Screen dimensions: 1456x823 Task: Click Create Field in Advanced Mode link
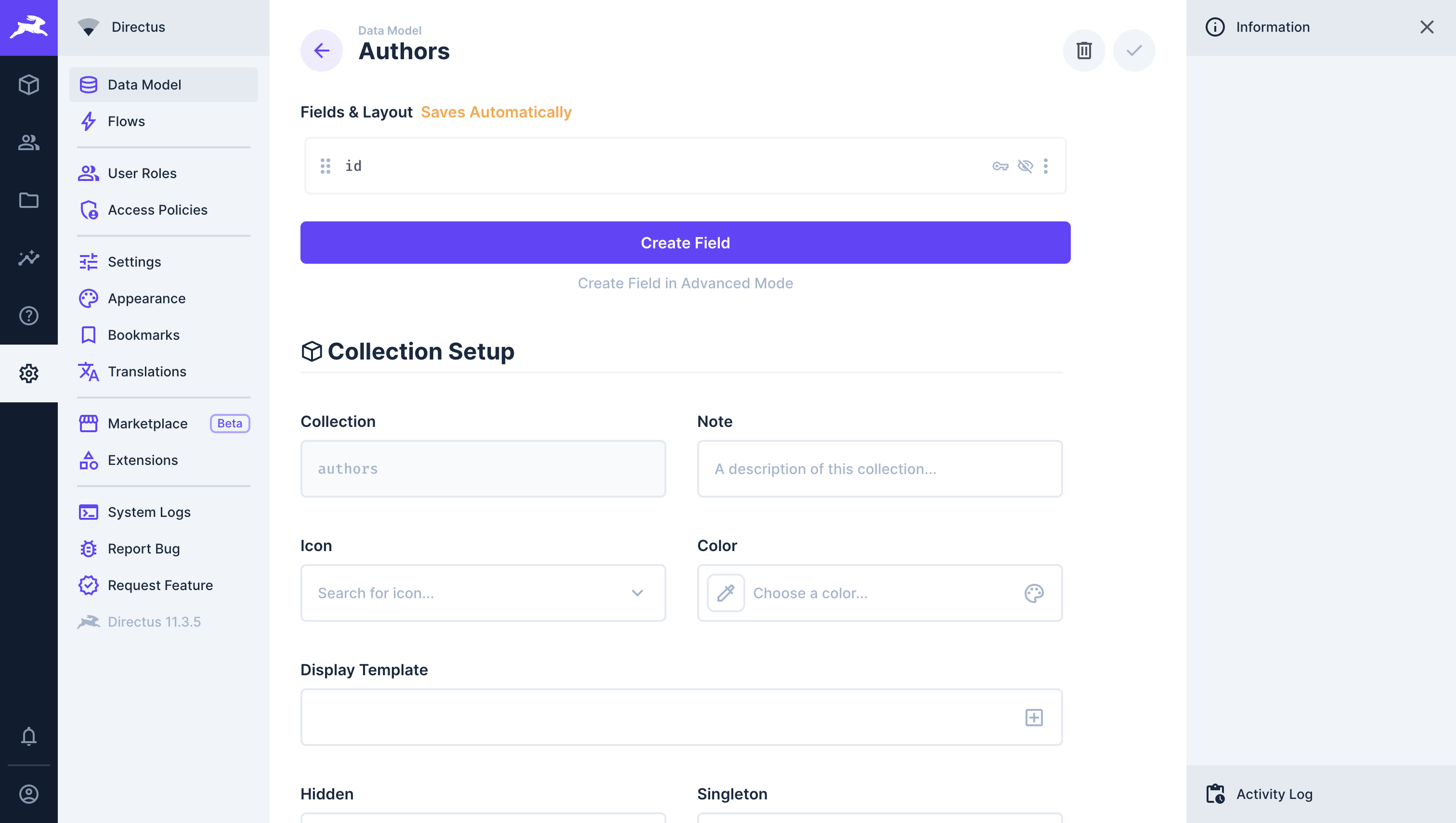click(x=685, y=283)
